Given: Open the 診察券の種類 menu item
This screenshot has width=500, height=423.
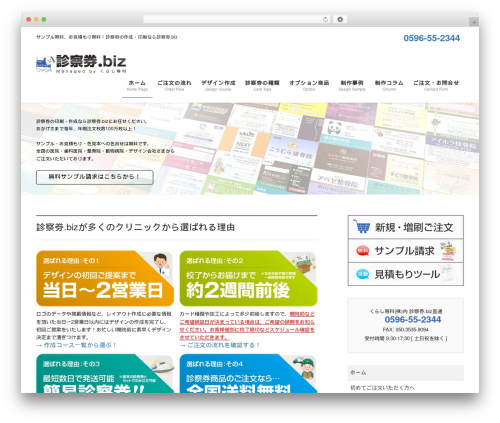Looking at the screenshot, I should tap(262, 85).
